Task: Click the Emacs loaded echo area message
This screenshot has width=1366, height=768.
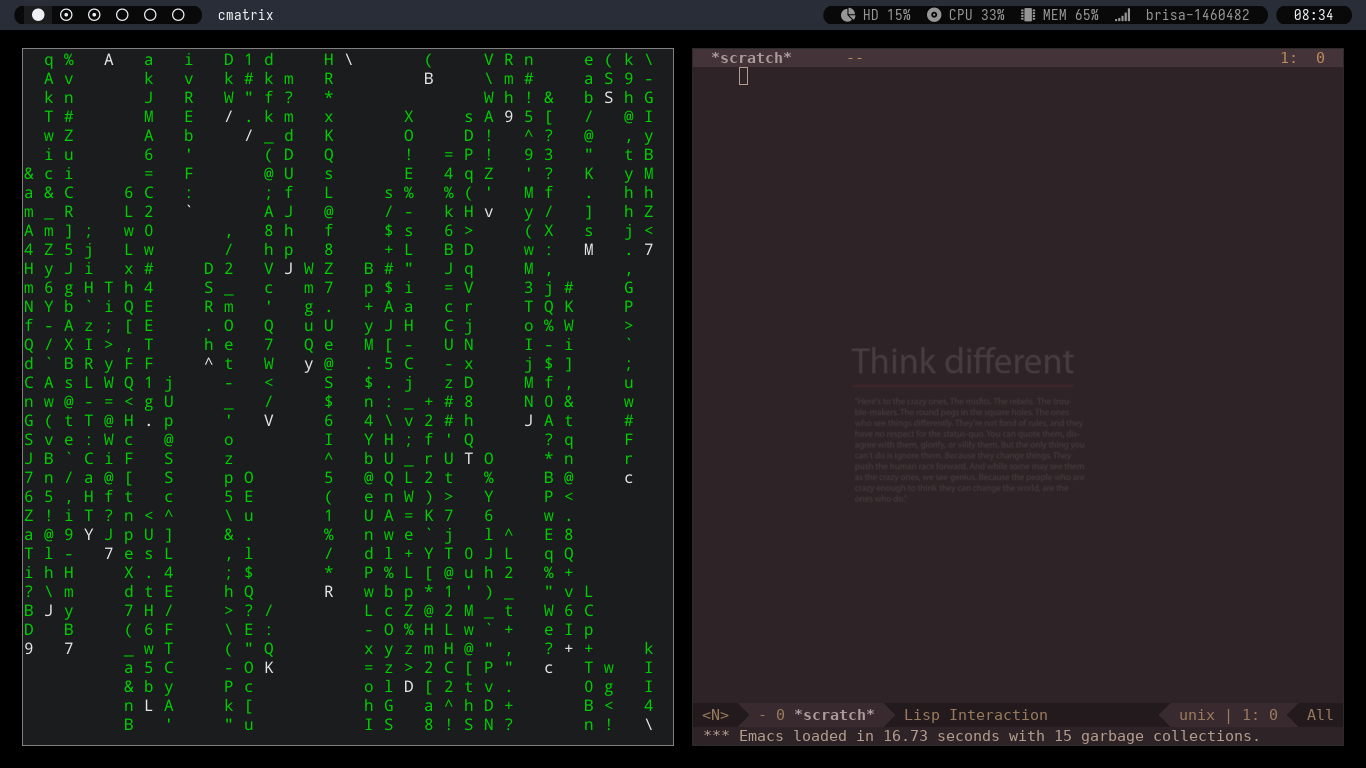Action: pyautogui.click(x=982, y=736)
